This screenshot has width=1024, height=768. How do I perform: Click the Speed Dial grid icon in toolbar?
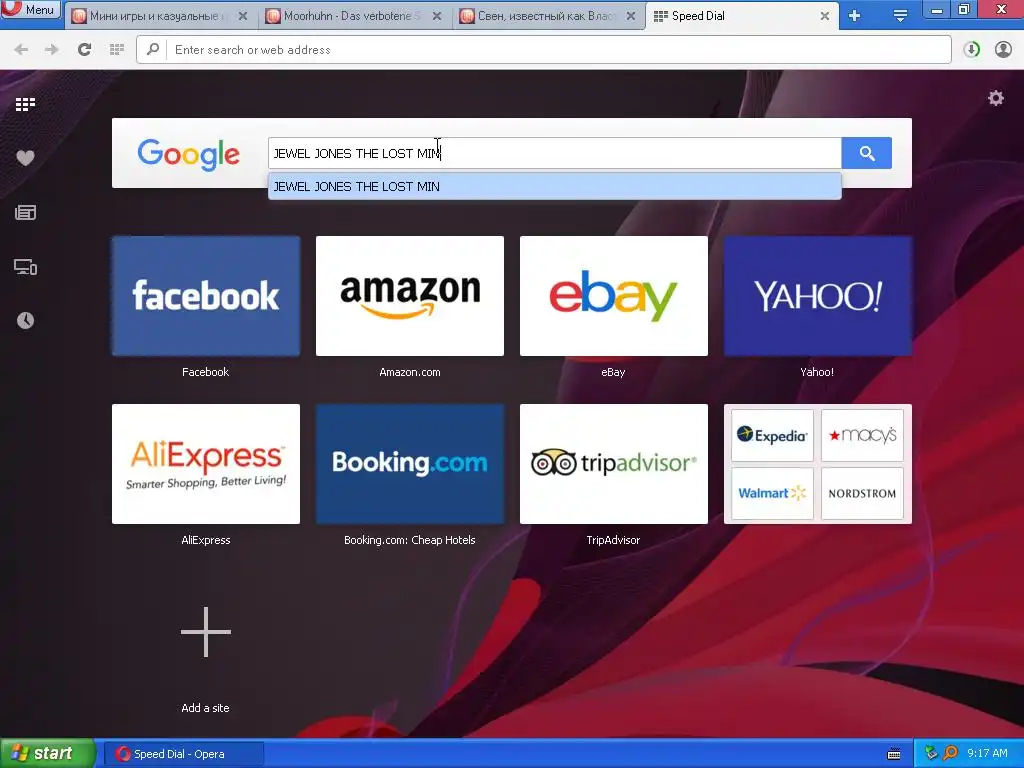117,50
